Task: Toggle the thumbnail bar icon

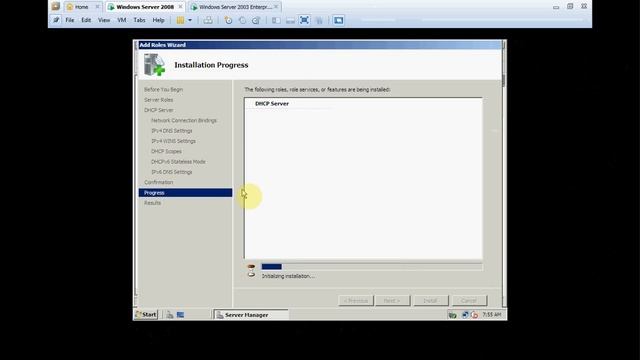Action: (290, 20)
